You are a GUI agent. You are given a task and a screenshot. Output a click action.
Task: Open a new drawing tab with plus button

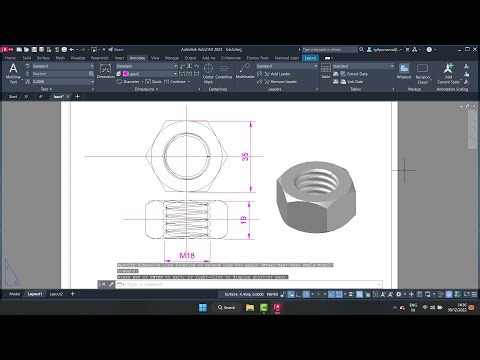pos(78,97)
